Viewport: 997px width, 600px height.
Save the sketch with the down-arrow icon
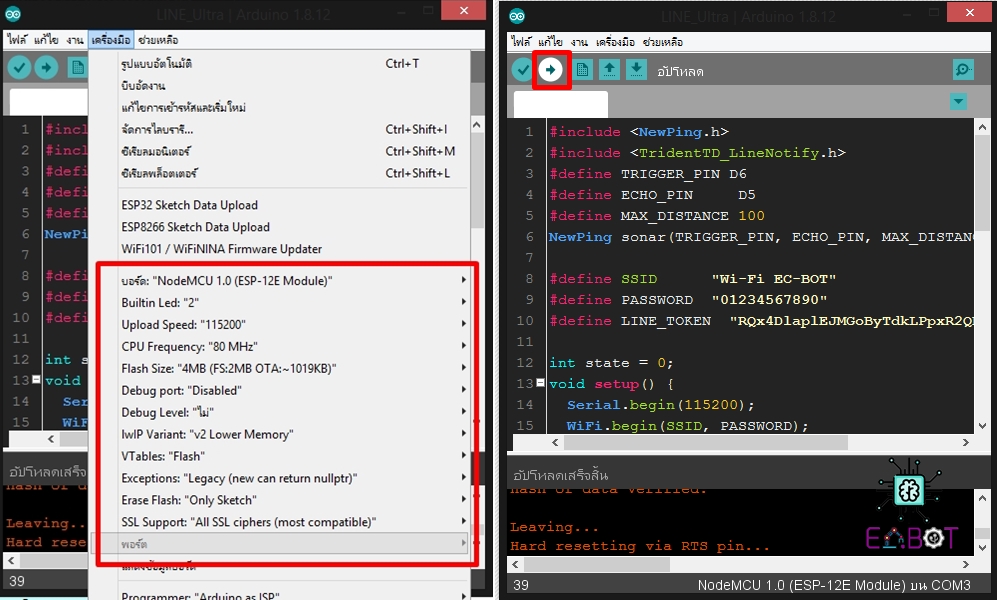636,69
